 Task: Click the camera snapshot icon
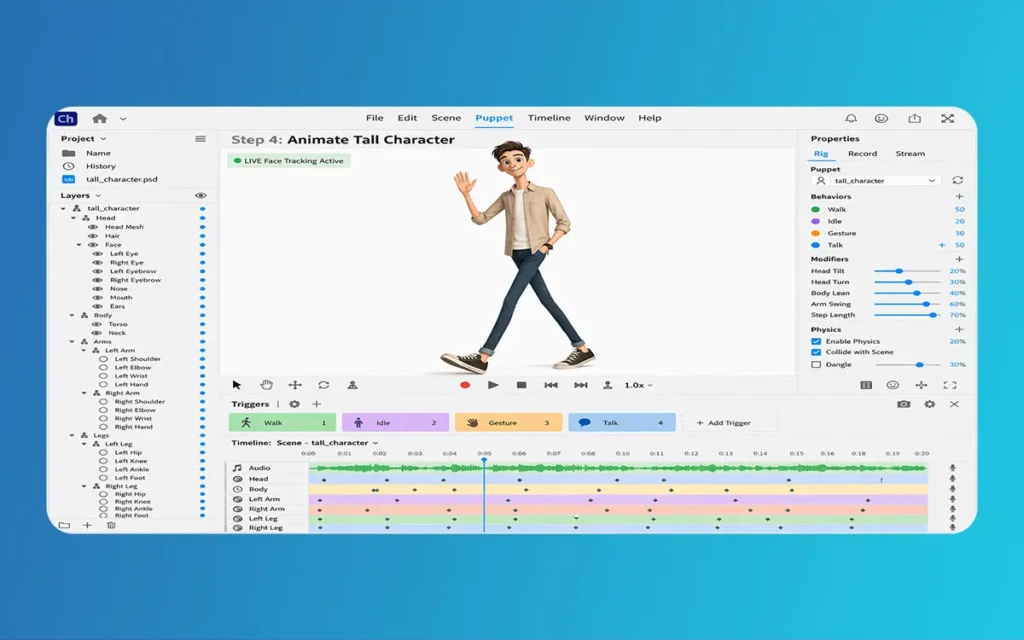pyautogui.click(x=904, y=404)
